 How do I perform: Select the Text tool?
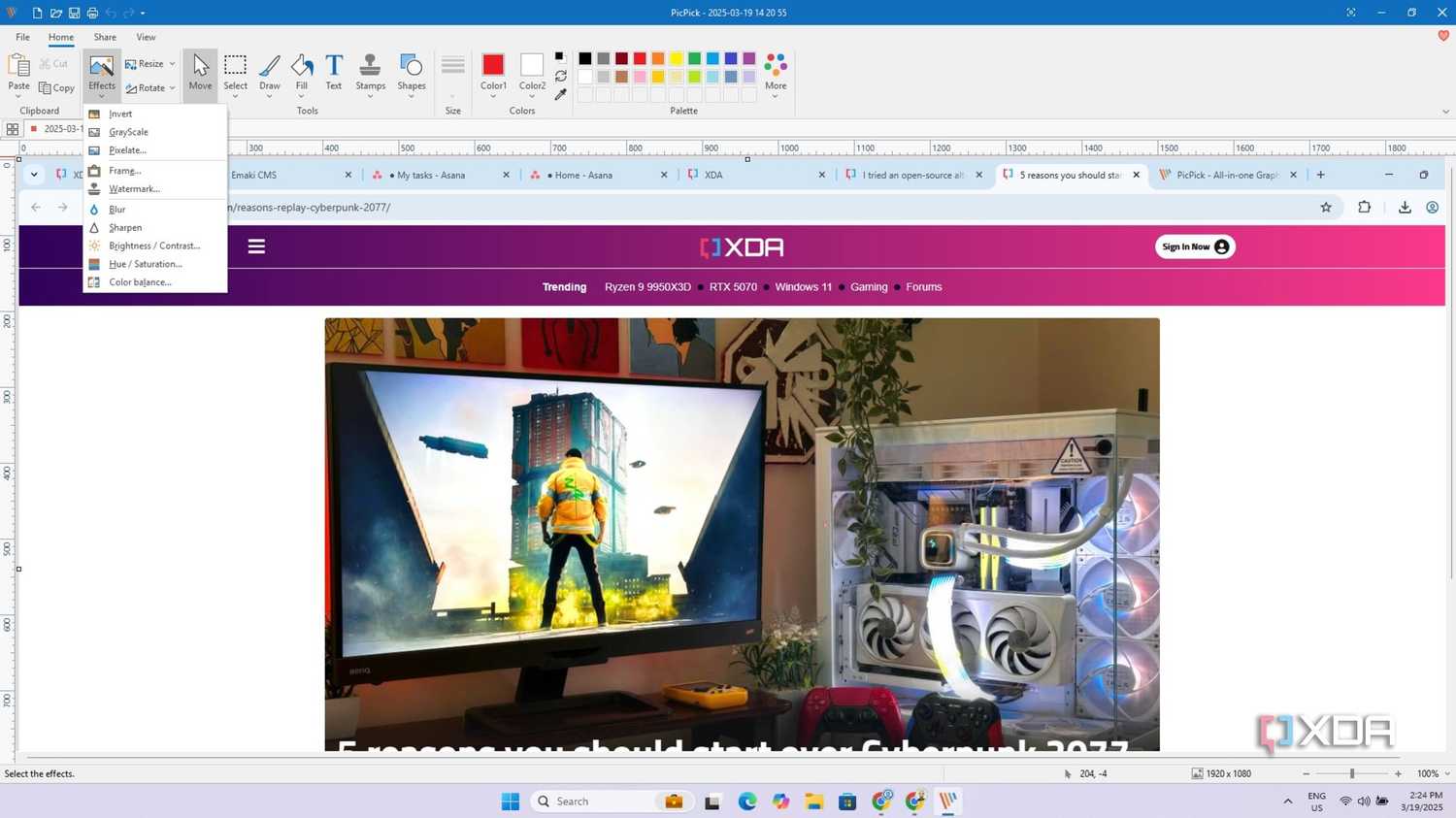[x=334, y=75]
